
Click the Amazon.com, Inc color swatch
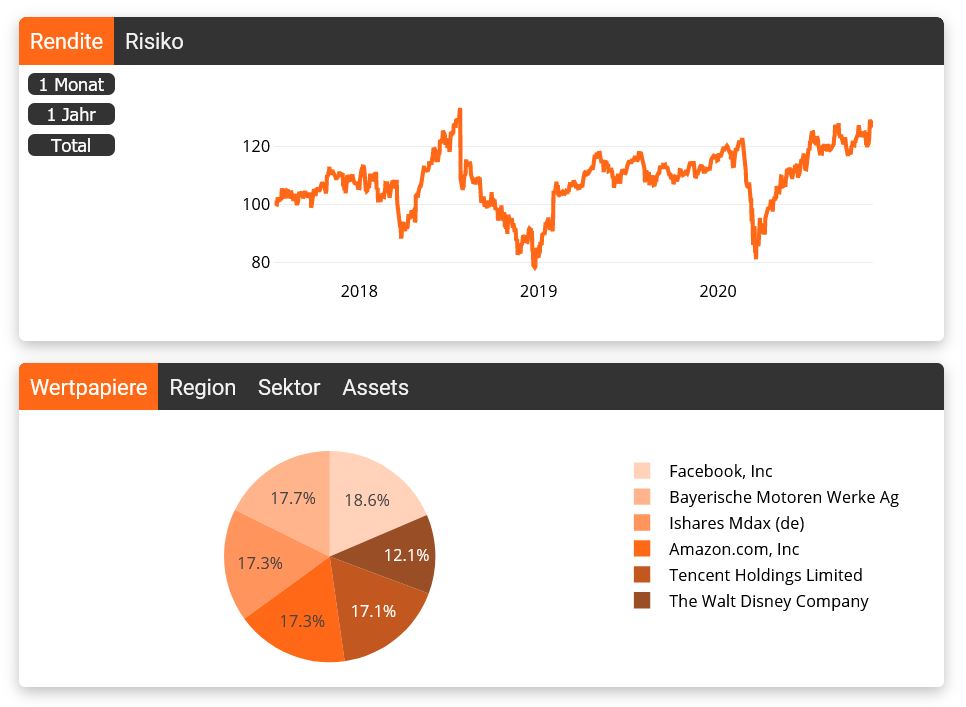pyautogui.click(x=641, y=549)
